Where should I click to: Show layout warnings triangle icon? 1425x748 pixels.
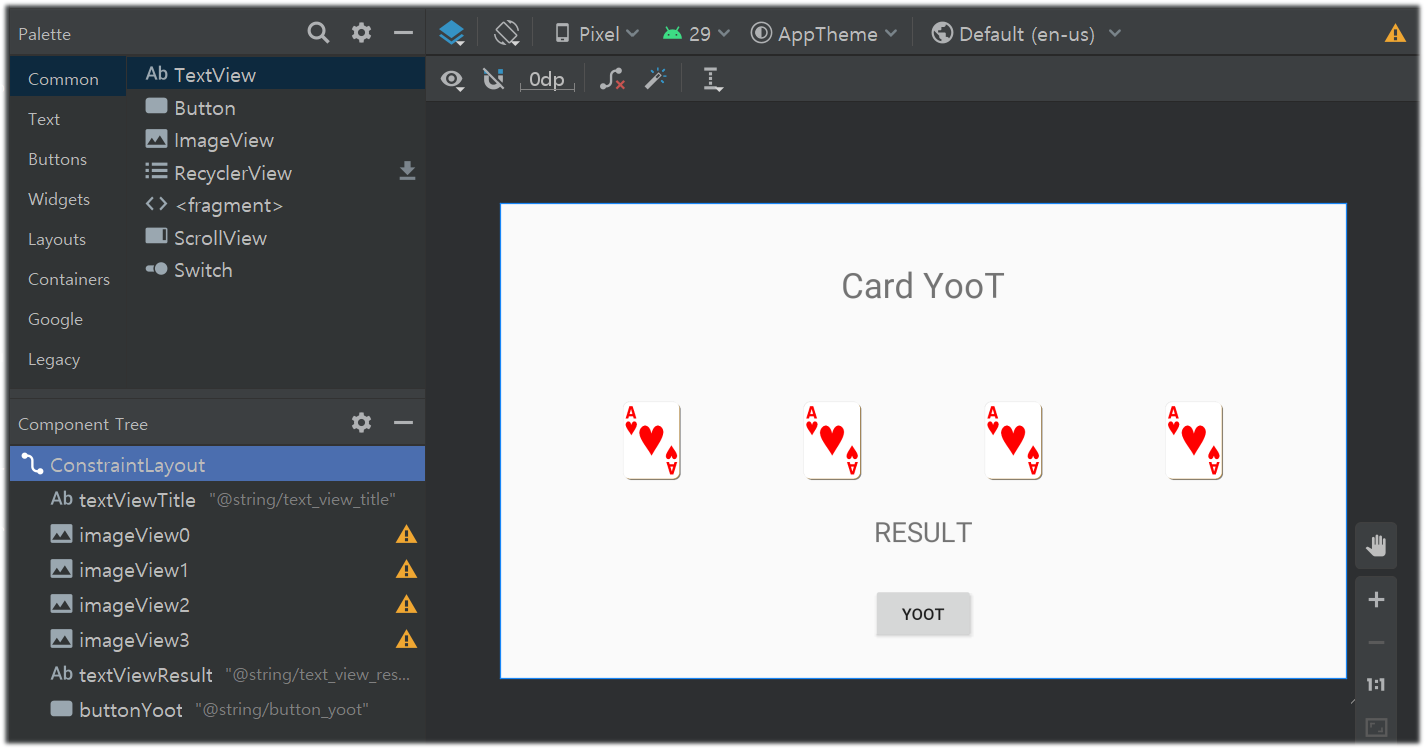1395,33
